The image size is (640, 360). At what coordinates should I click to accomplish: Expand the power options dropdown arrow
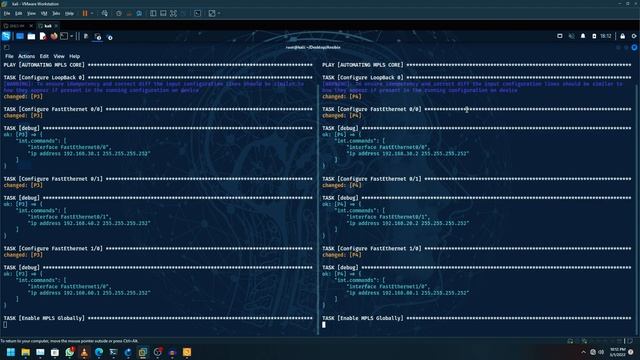pos(92,13)
